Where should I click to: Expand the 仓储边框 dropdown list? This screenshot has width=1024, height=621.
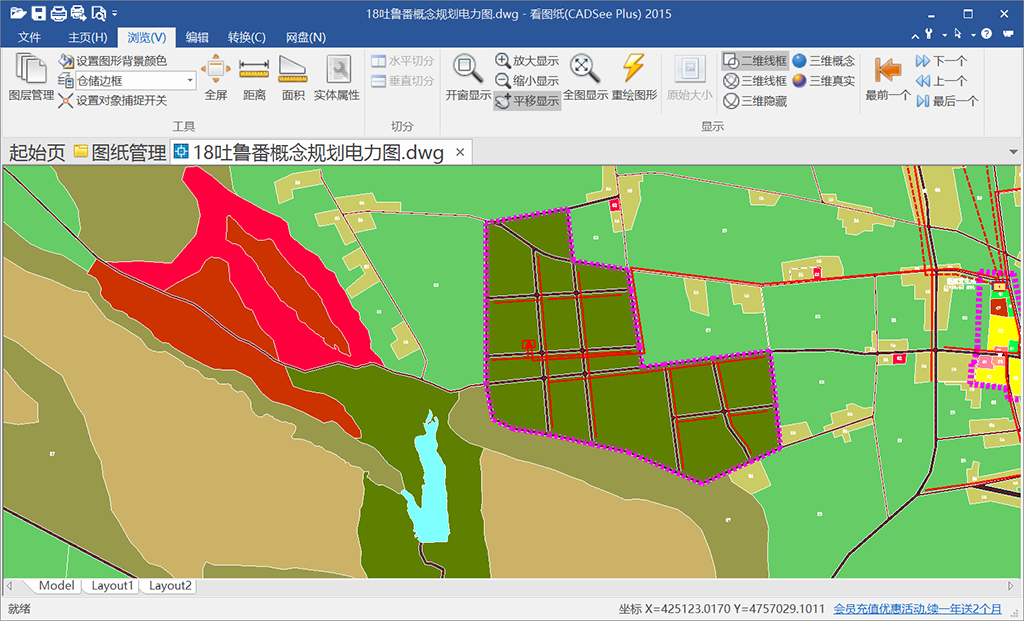(x=190, y=81)
